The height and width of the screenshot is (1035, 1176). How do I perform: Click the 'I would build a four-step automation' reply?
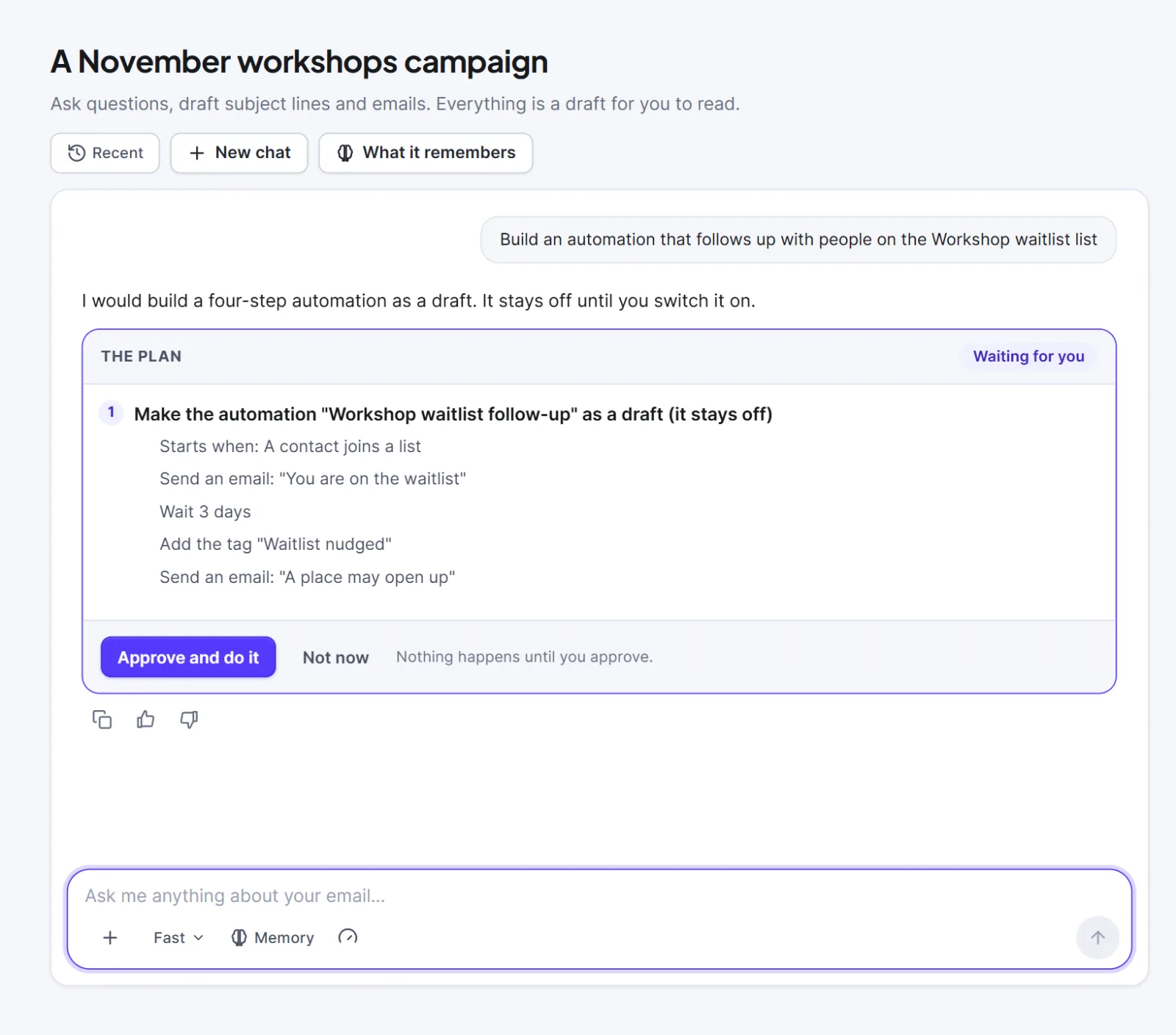coord(418,301)
